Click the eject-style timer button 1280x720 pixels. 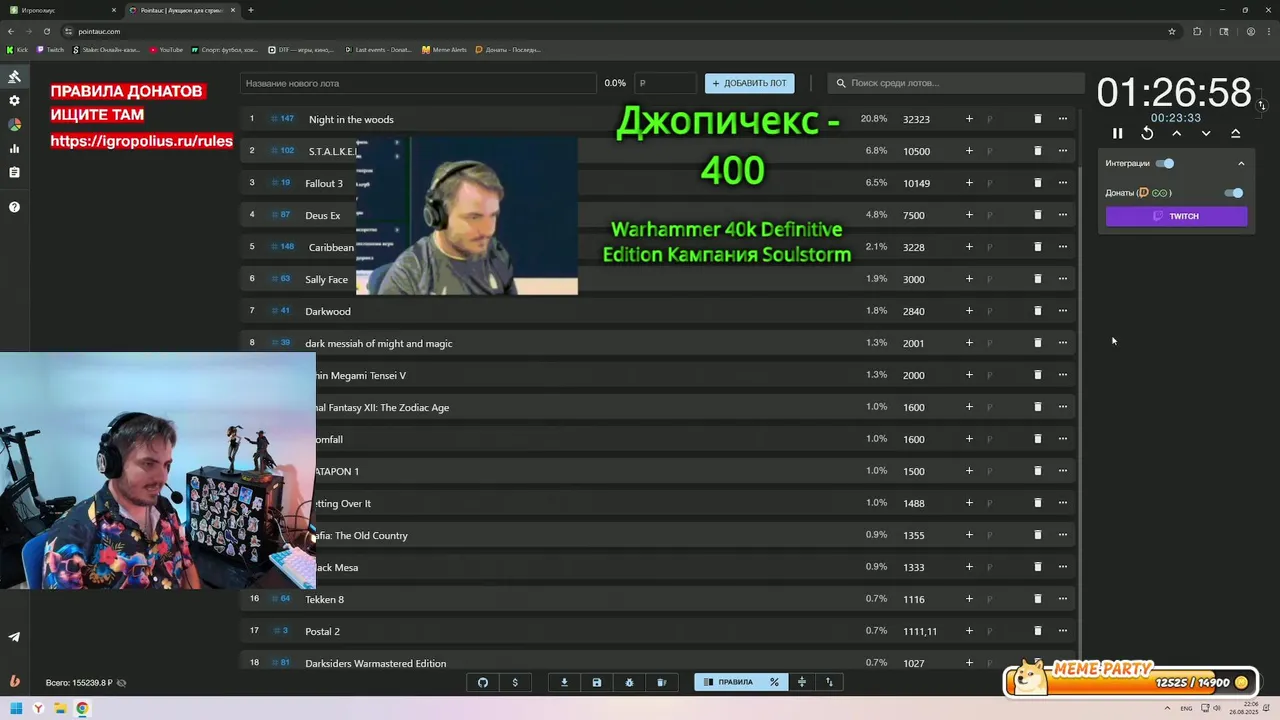(x=1235, y=133)
